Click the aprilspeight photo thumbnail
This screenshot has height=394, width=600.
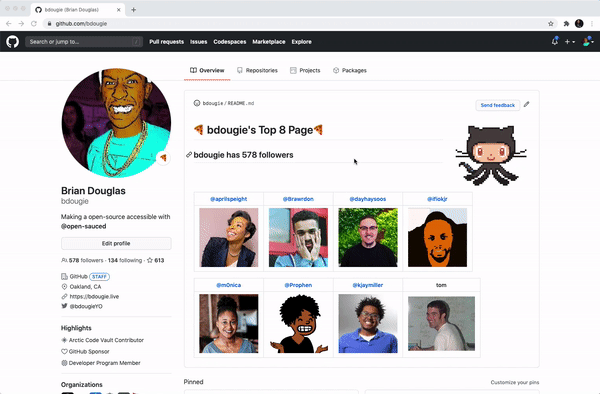228,237
